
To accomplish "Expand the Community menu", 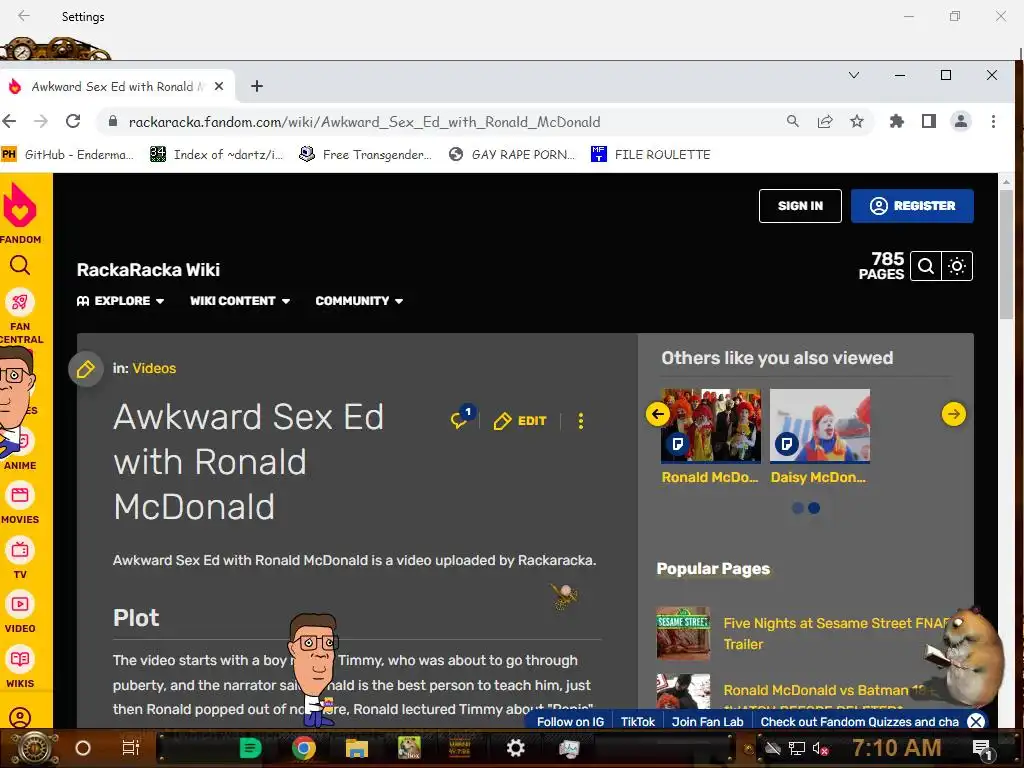I will point(359,301).
